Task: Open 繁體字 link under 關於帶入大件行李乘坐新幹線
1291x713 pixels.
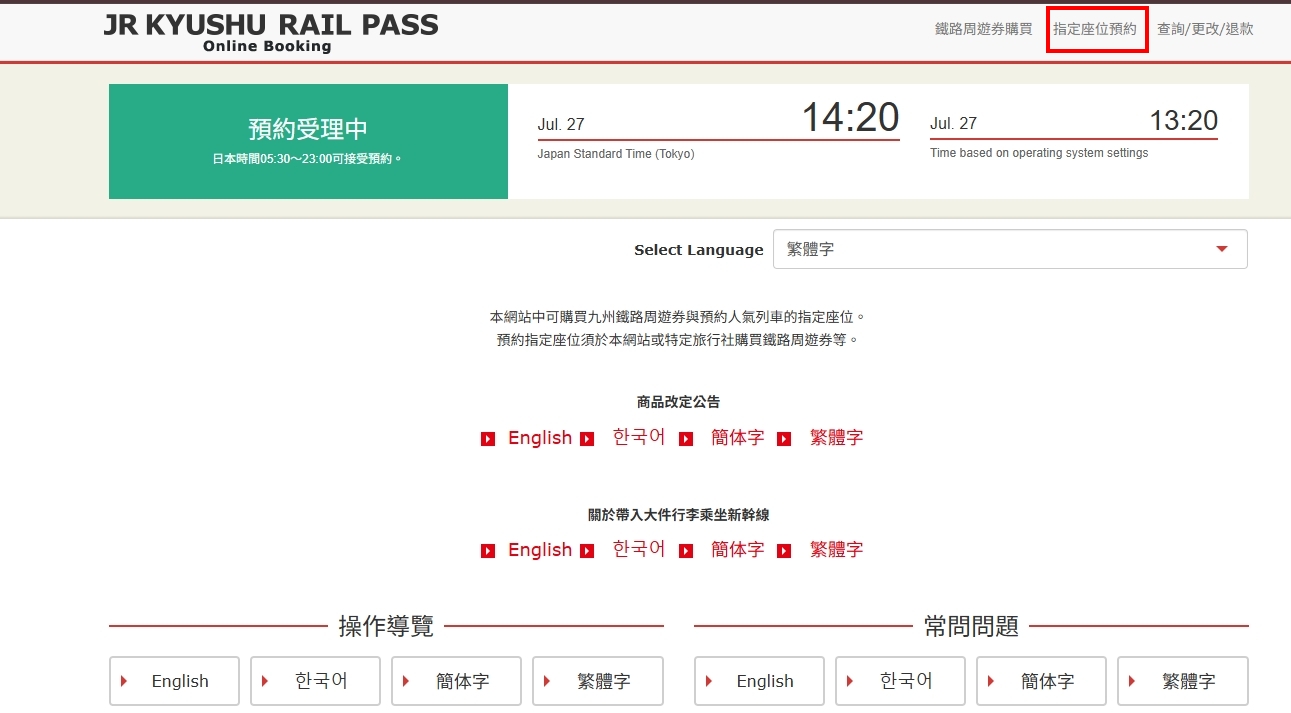Action: [836, 549]
